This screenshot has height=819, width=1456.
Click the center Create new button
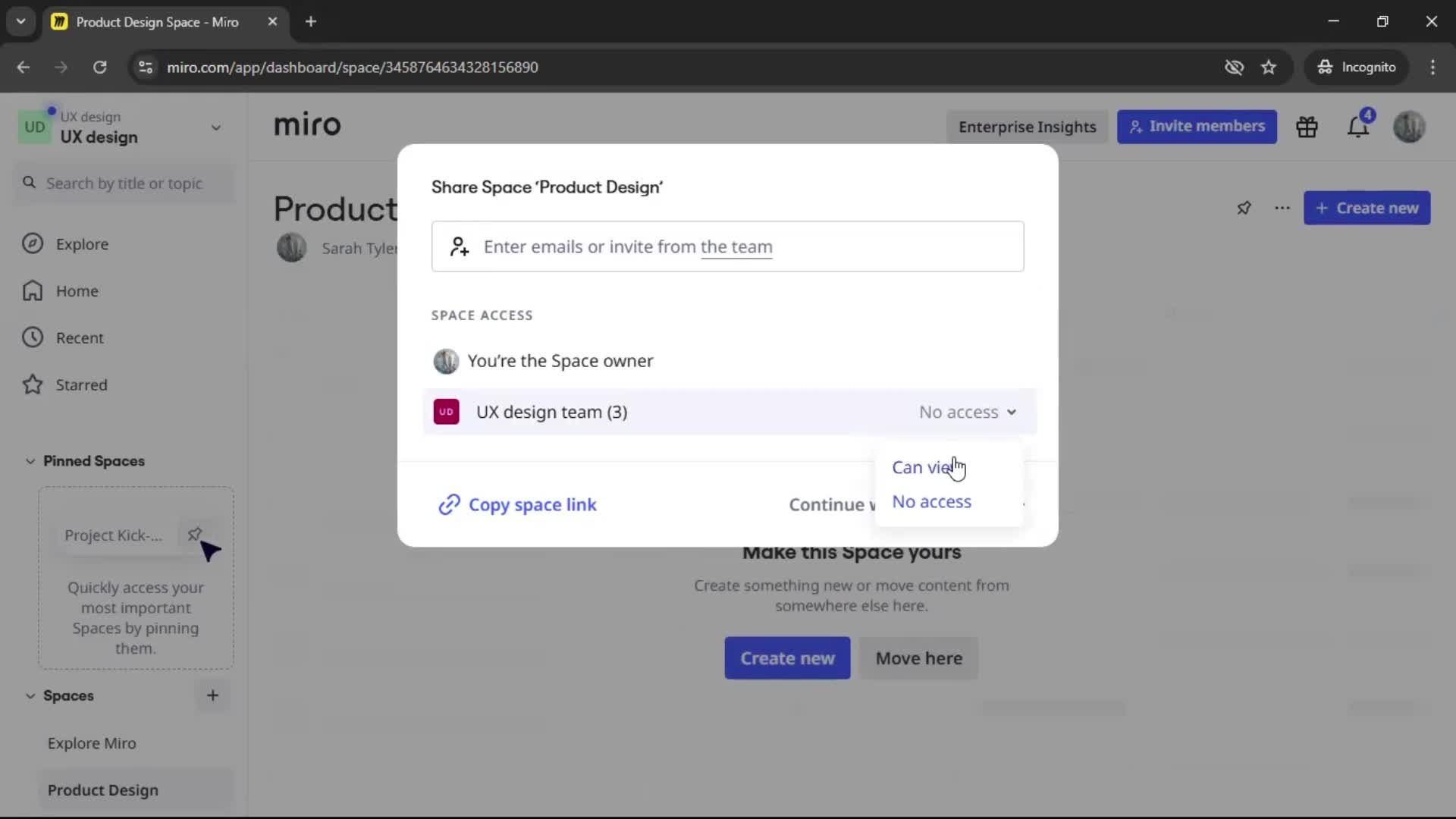(787, 658)
